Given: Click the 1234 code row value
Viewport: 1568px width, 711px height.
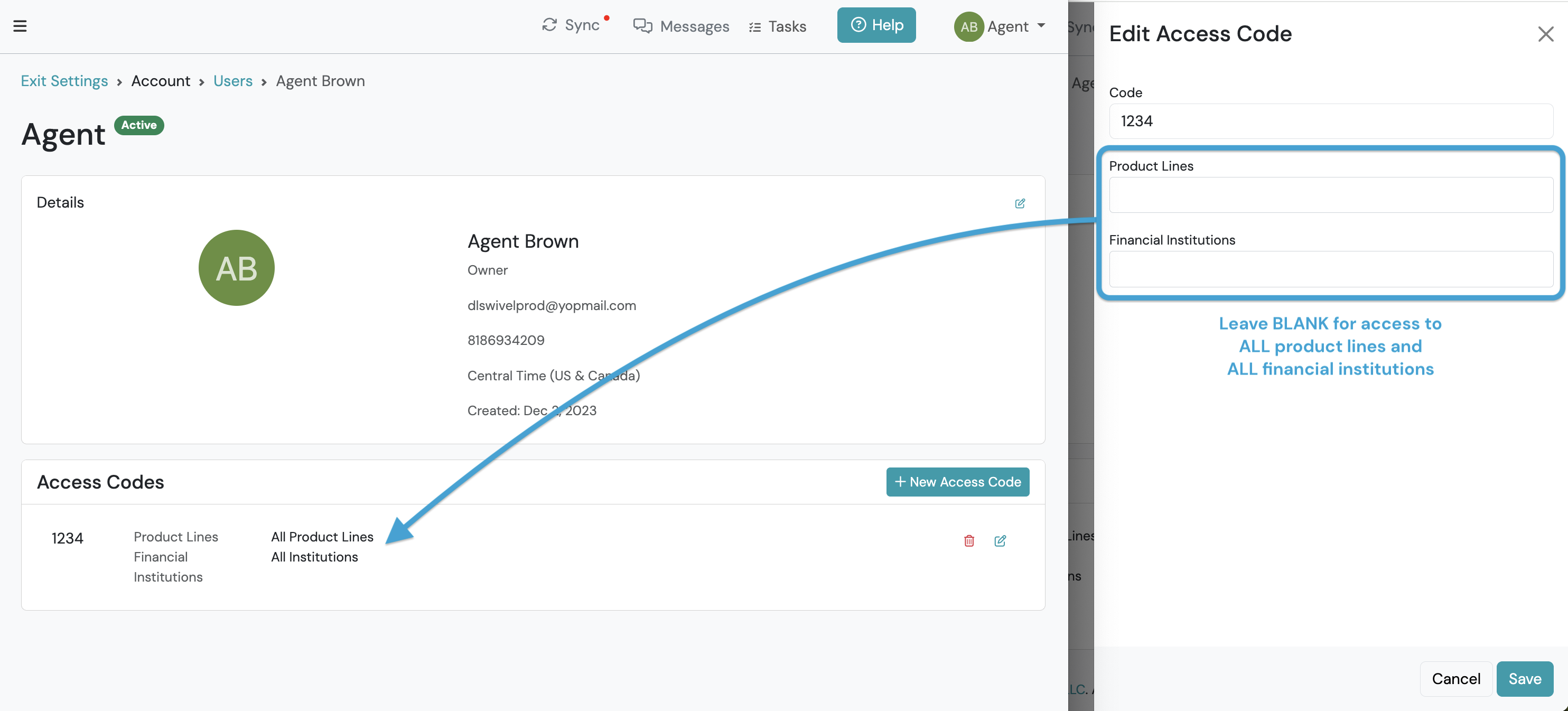Looking at the screenshot, I should 68,538.
